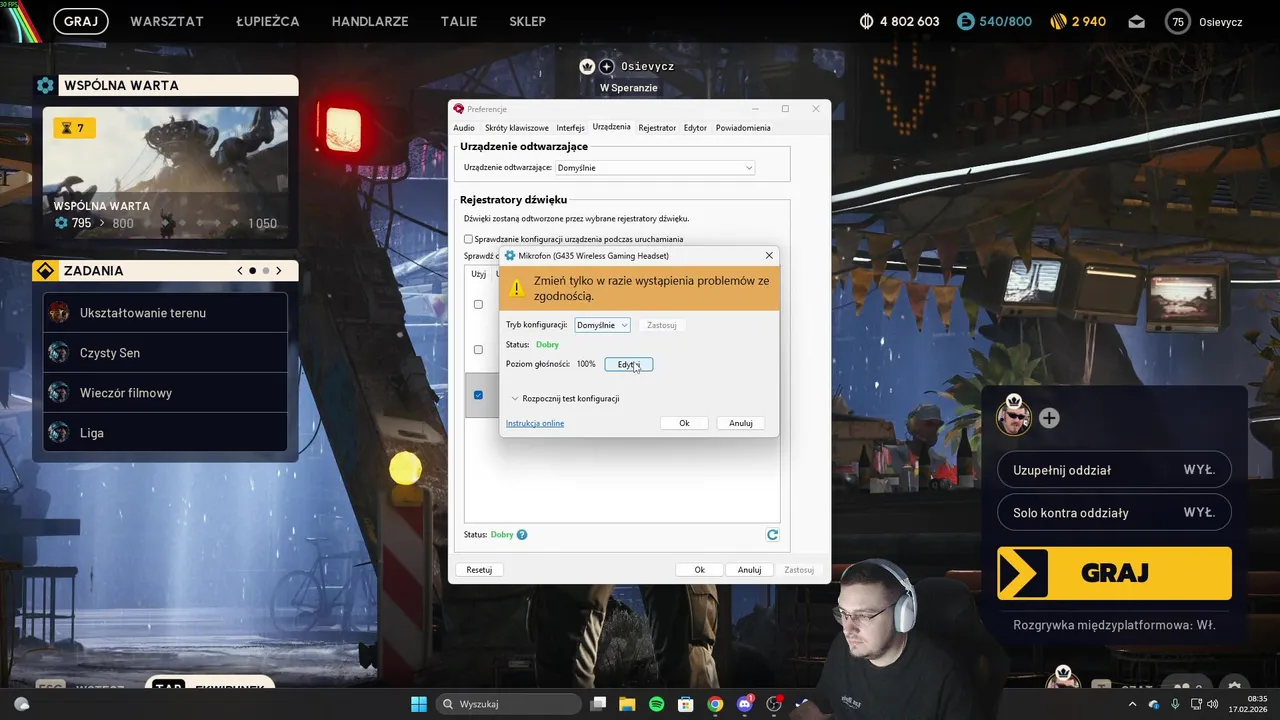Open File Explorer from the taskbar
Screen dimensions: 1280x720
pyautogui.click(x=626, y=704)
